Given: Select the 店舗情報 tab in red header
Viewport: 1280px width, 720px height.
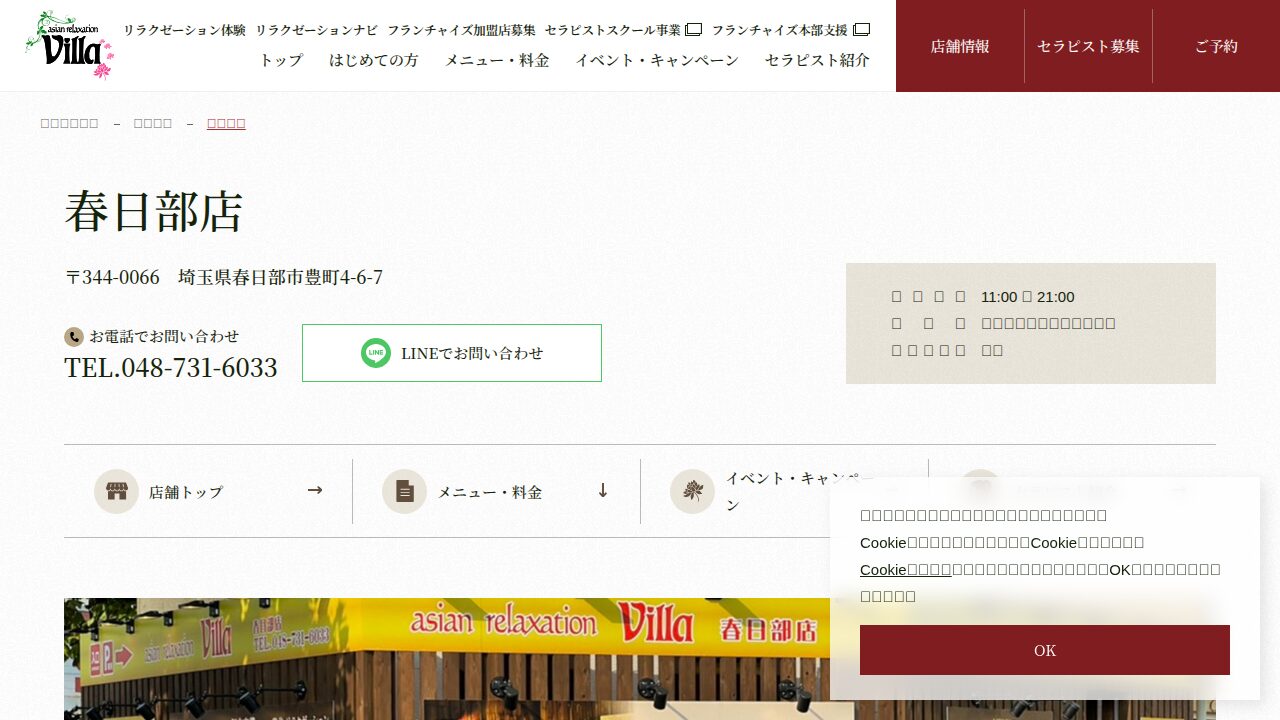Looking at the screenshot, I should point(960,46).
